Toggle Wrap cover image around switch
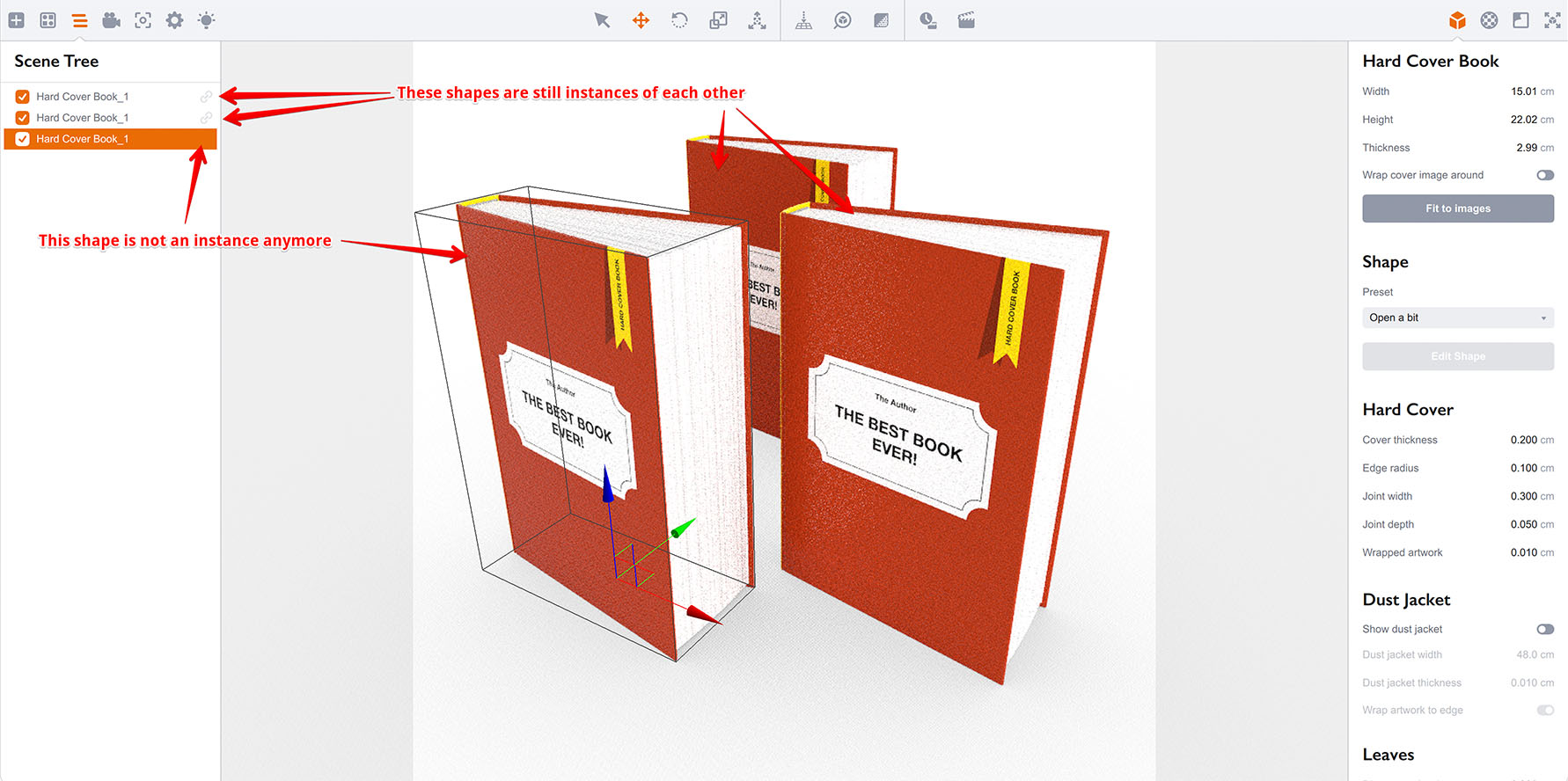The width and height of the screenshot is (1568, 781). coord(1544,175)
